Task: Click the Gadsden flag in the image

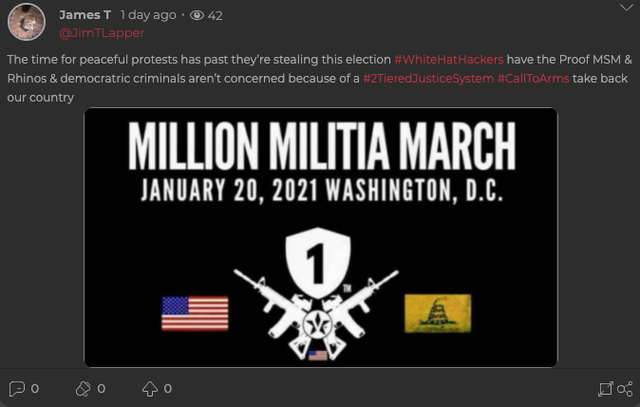Action: click(x=438, y=313)
